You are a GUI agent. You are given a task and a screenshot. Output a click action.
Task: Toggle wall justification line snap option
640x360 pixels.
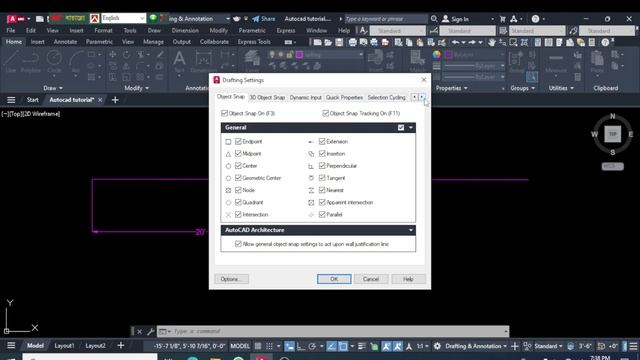[238, 244]
